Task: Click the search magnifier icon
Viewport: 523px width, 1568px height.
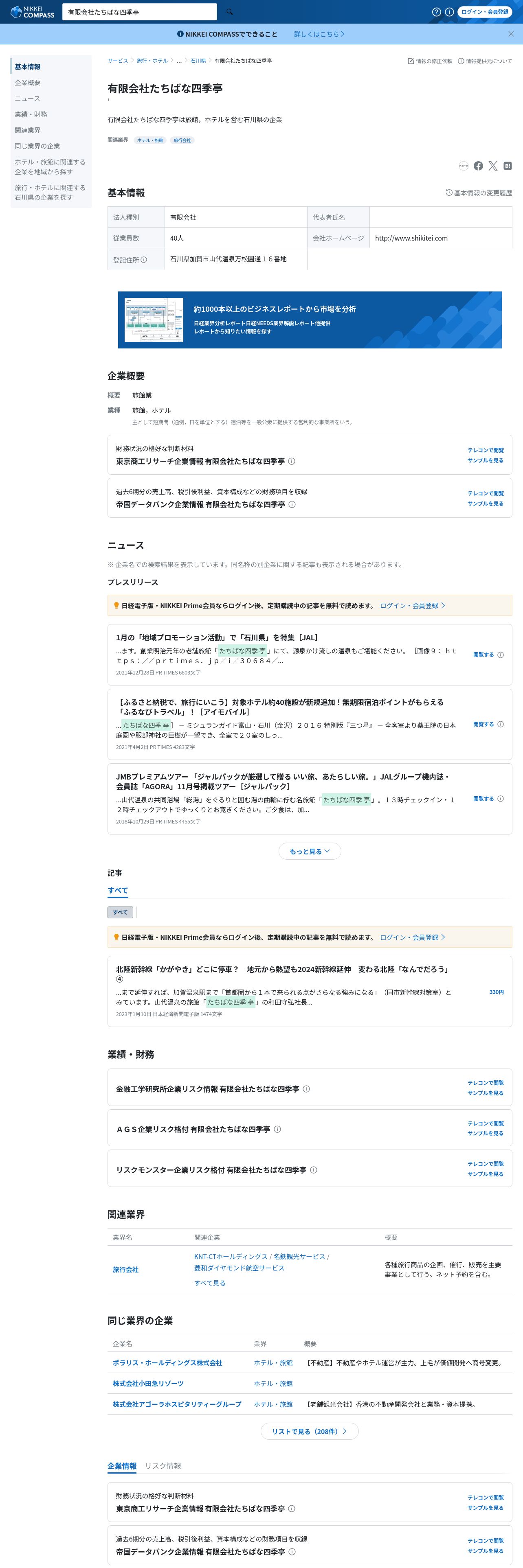Action: pyautogui.click(x=230, y=11)
